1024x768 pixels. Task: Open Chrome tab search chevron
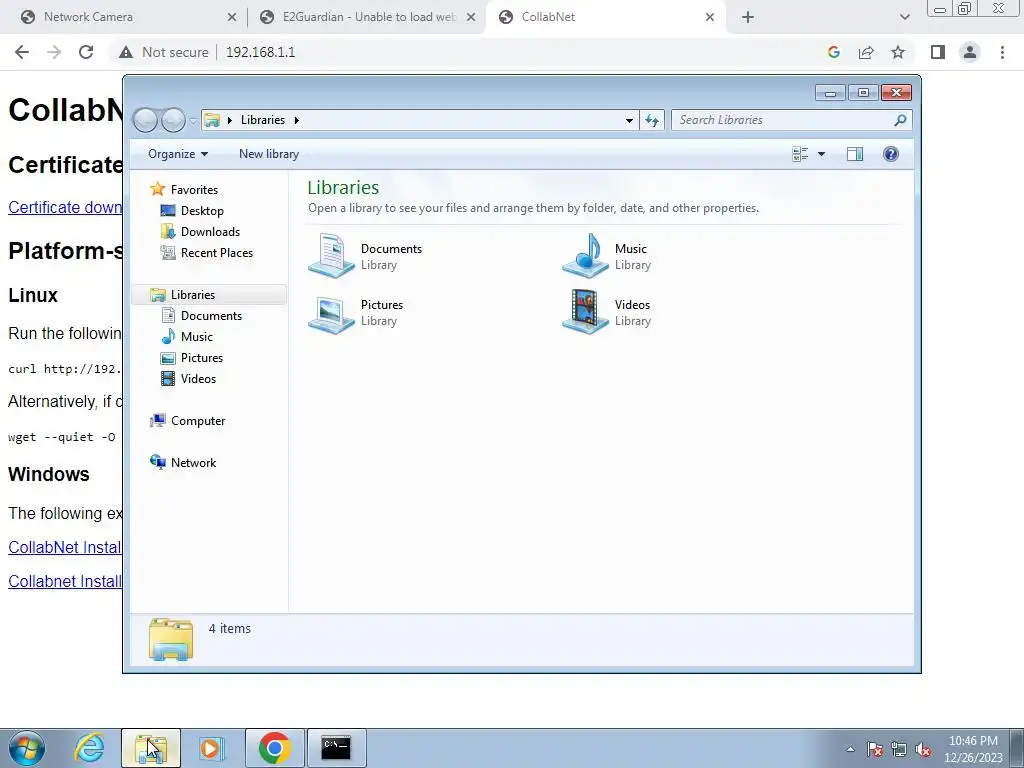click(x=904, y=17)
